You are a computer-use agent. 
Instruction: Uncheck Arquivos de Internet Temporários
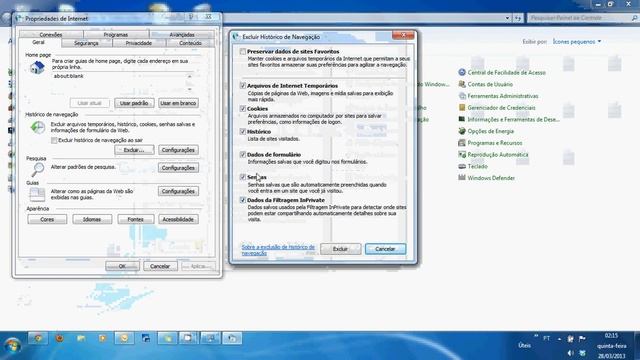(243, 86)
